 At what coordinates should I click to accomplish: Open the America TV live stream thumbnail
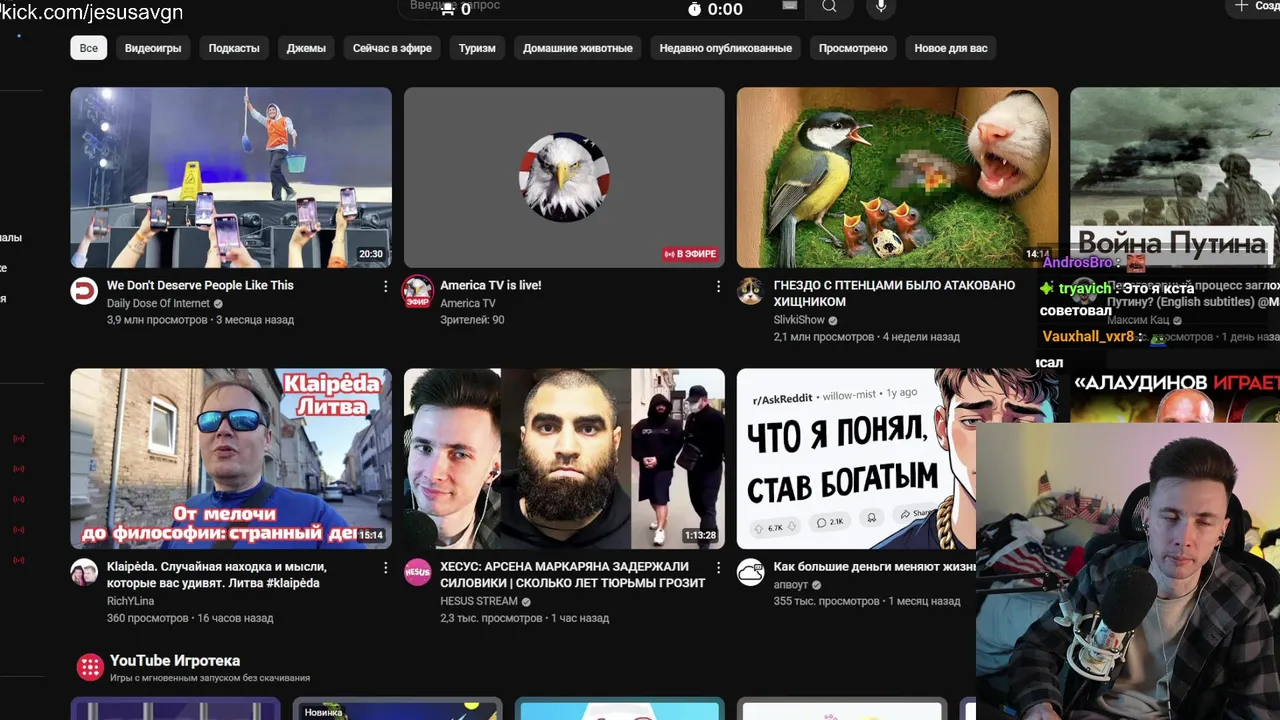coord(564,178)
